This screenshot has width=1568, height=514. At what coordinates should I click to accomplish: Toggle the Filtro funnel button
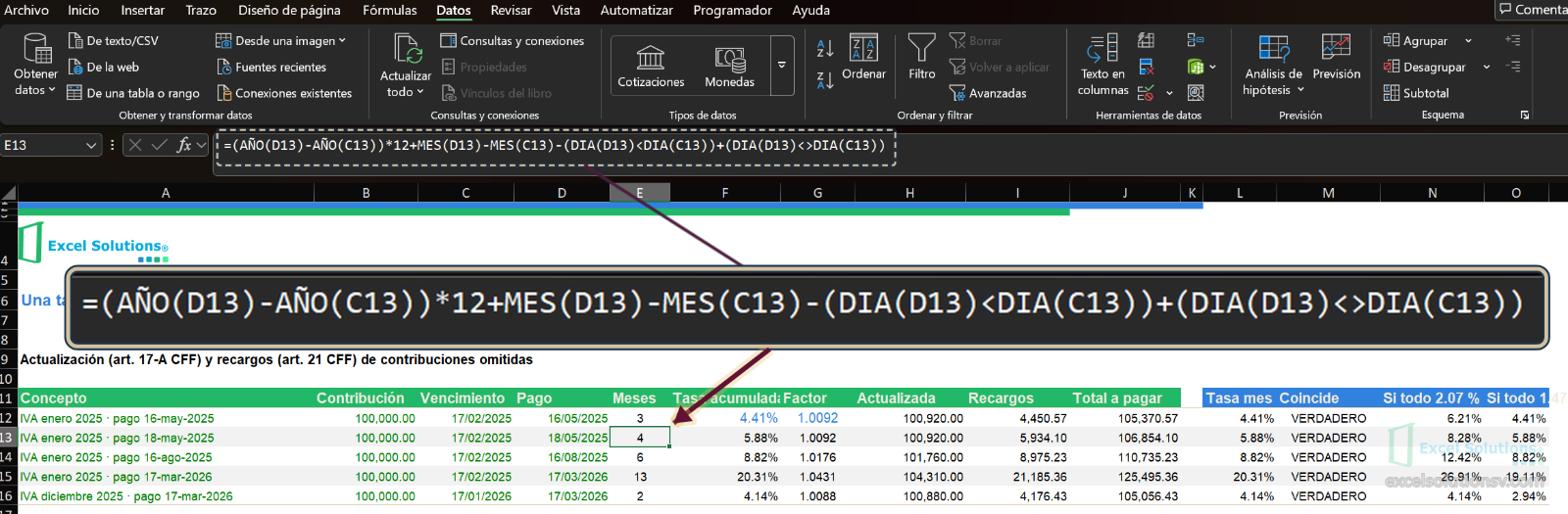[921, 58]
